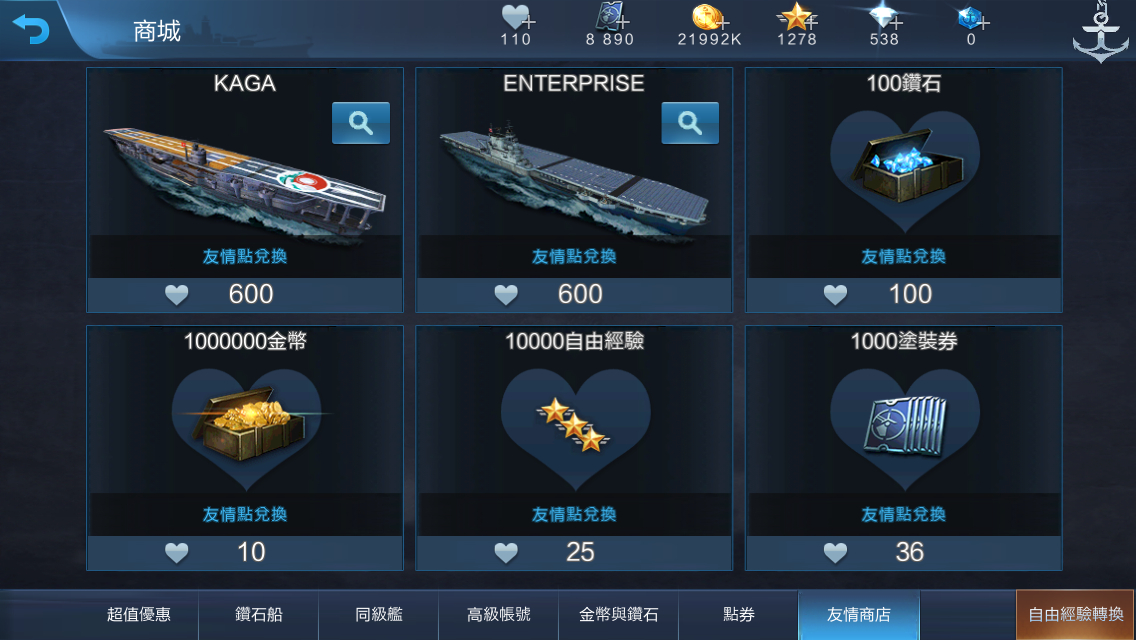This screenshot has height=640, width=1136.
Task: Go to the 金幣與鑽石 tab
Action: coord(618,615)
